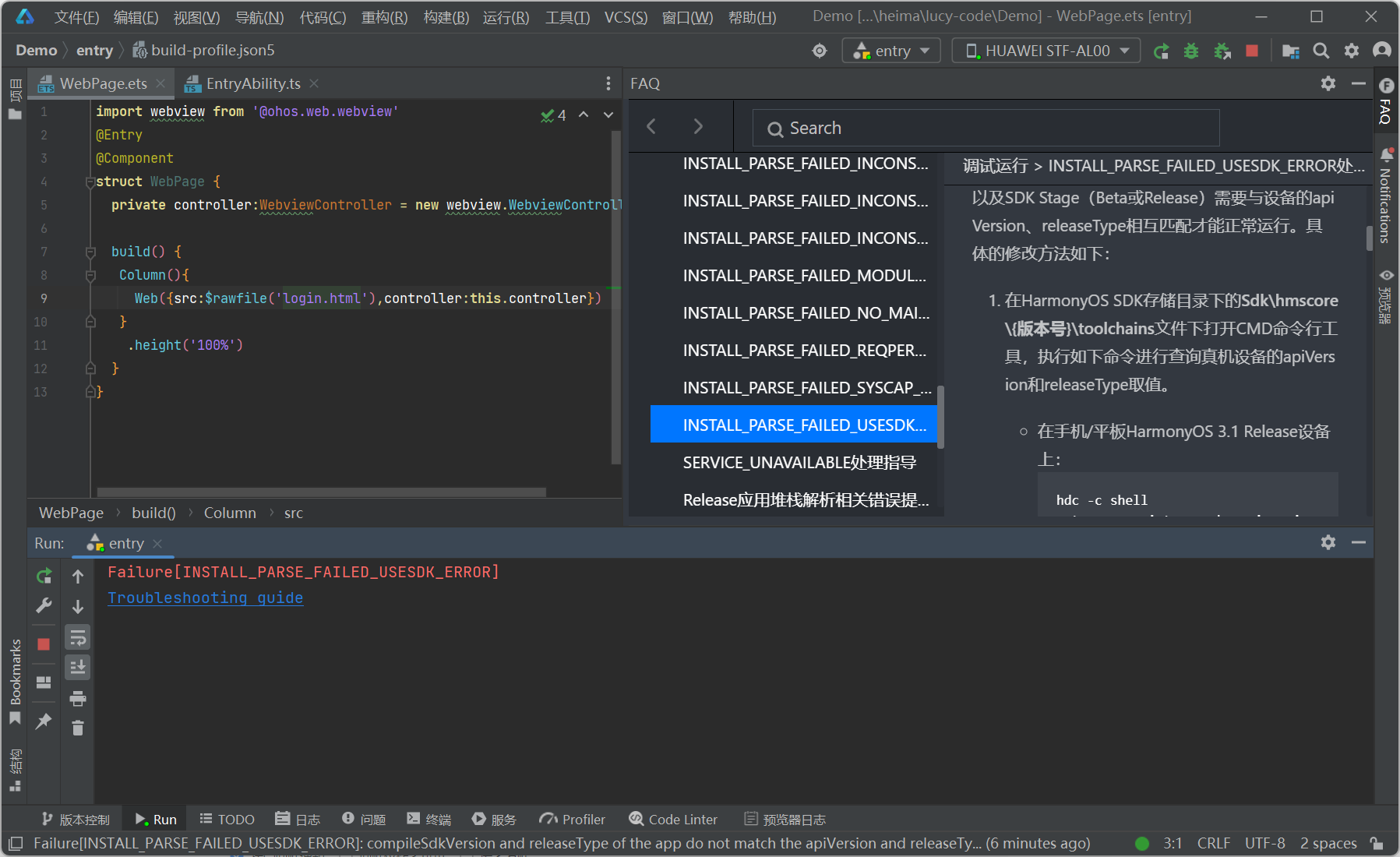
Task: Collapse the struct WebPage fold marker
Action: [90, 182]
